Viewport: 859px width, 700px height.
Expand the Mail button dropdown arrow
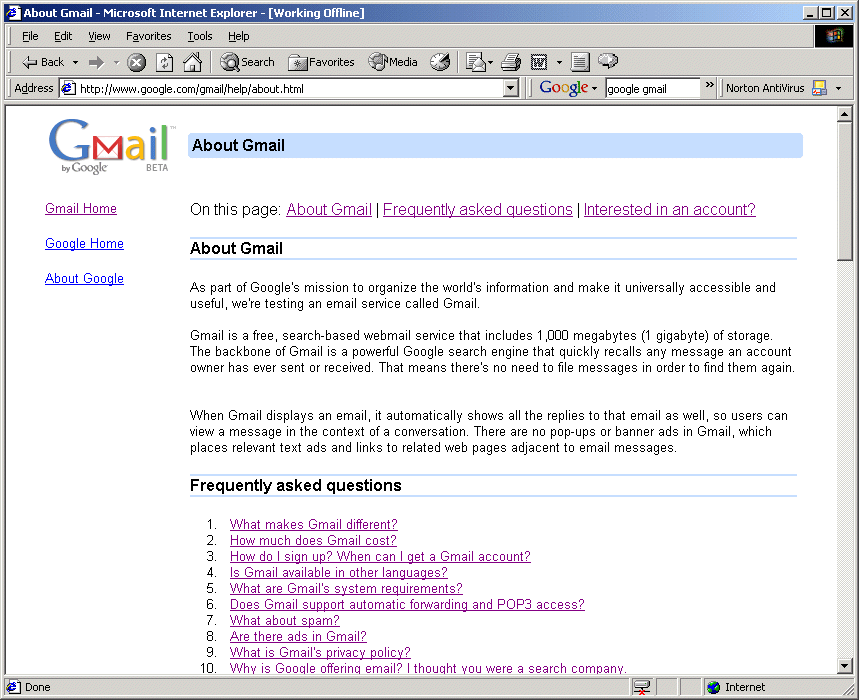pyautogui.click(x=490, y=62)
